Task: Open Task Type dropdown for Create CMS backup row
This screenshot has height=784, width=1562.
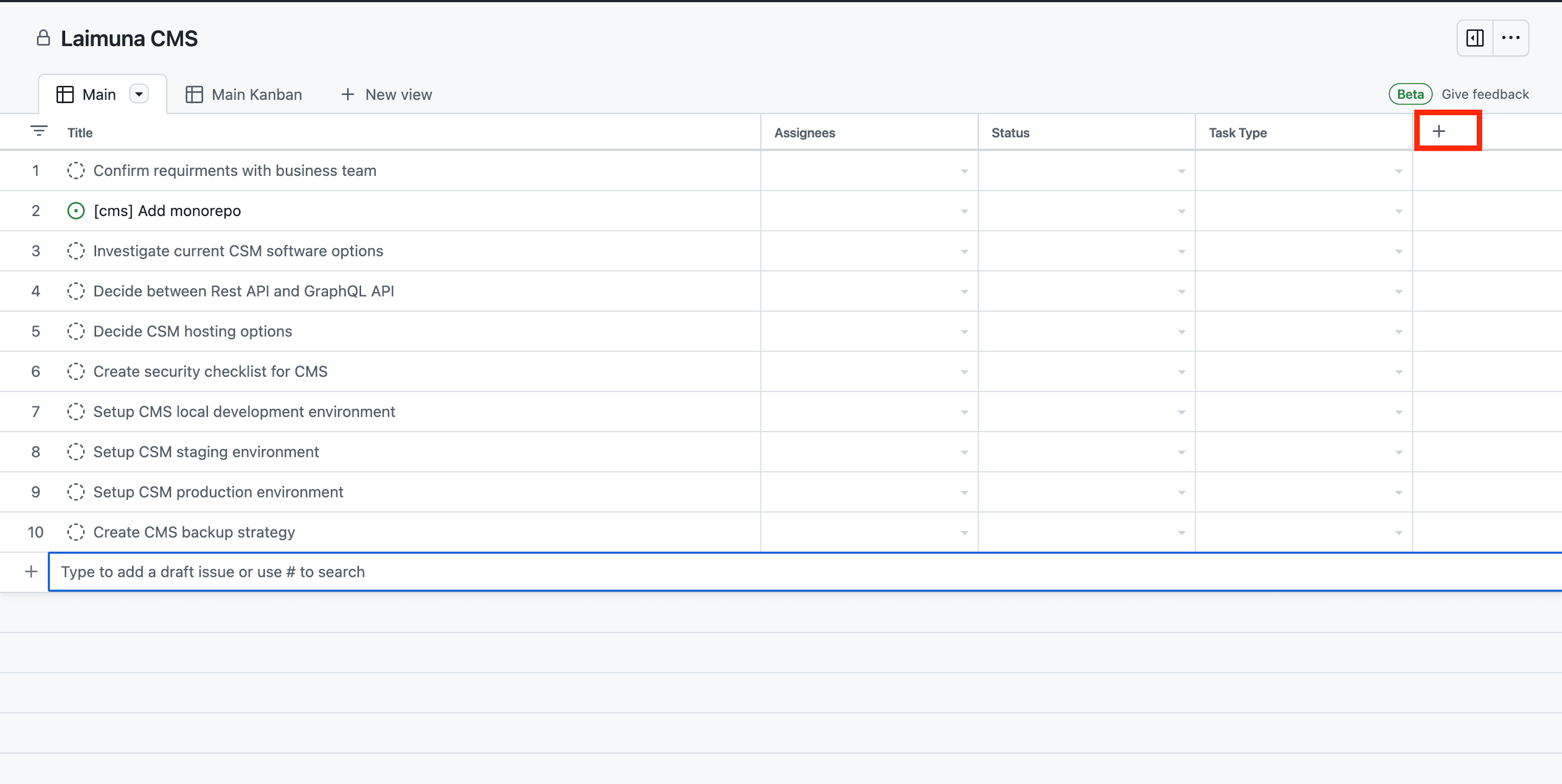Action: click(x=1398, y=533)
